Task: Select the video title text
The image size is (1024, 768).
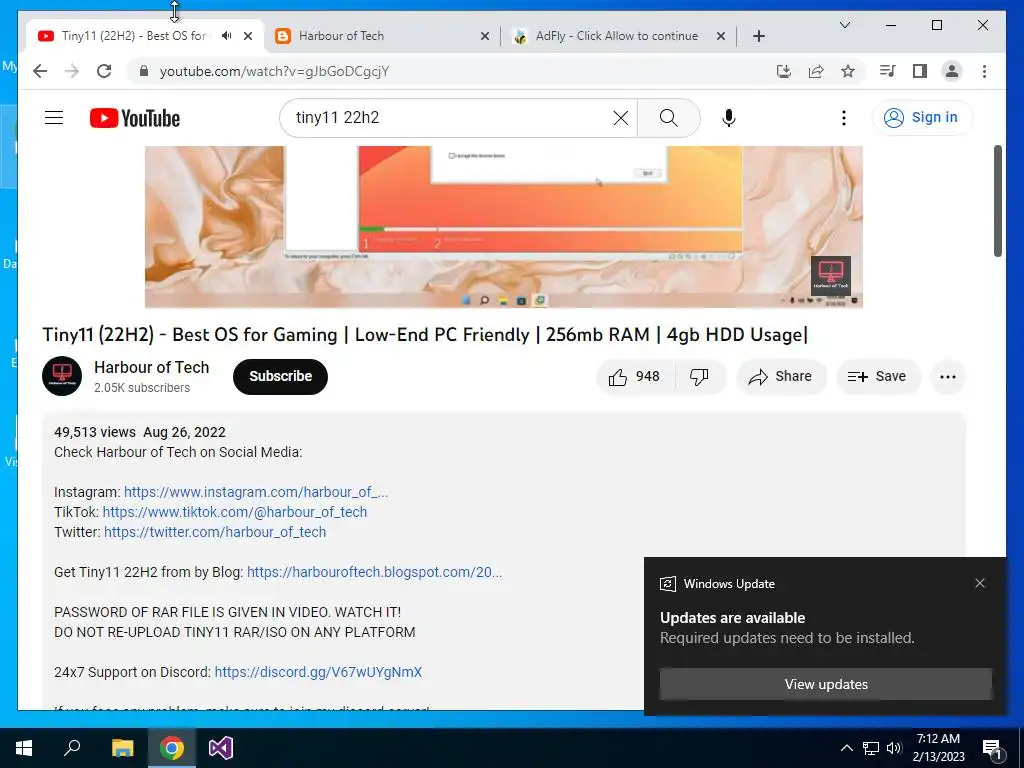Action: click(425, 335)
